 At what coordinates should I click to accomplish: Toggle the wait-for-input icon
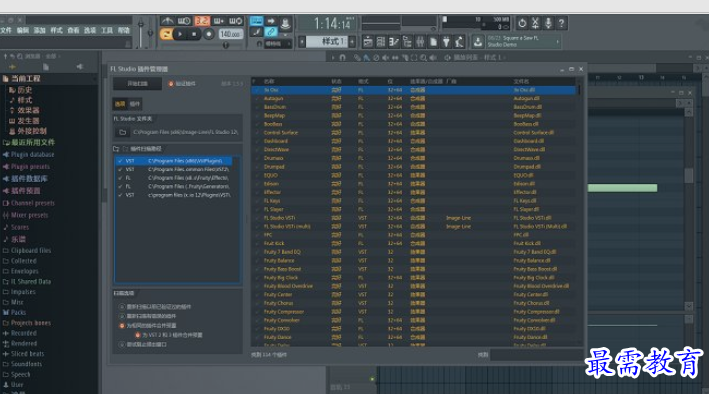pos(184,21)
